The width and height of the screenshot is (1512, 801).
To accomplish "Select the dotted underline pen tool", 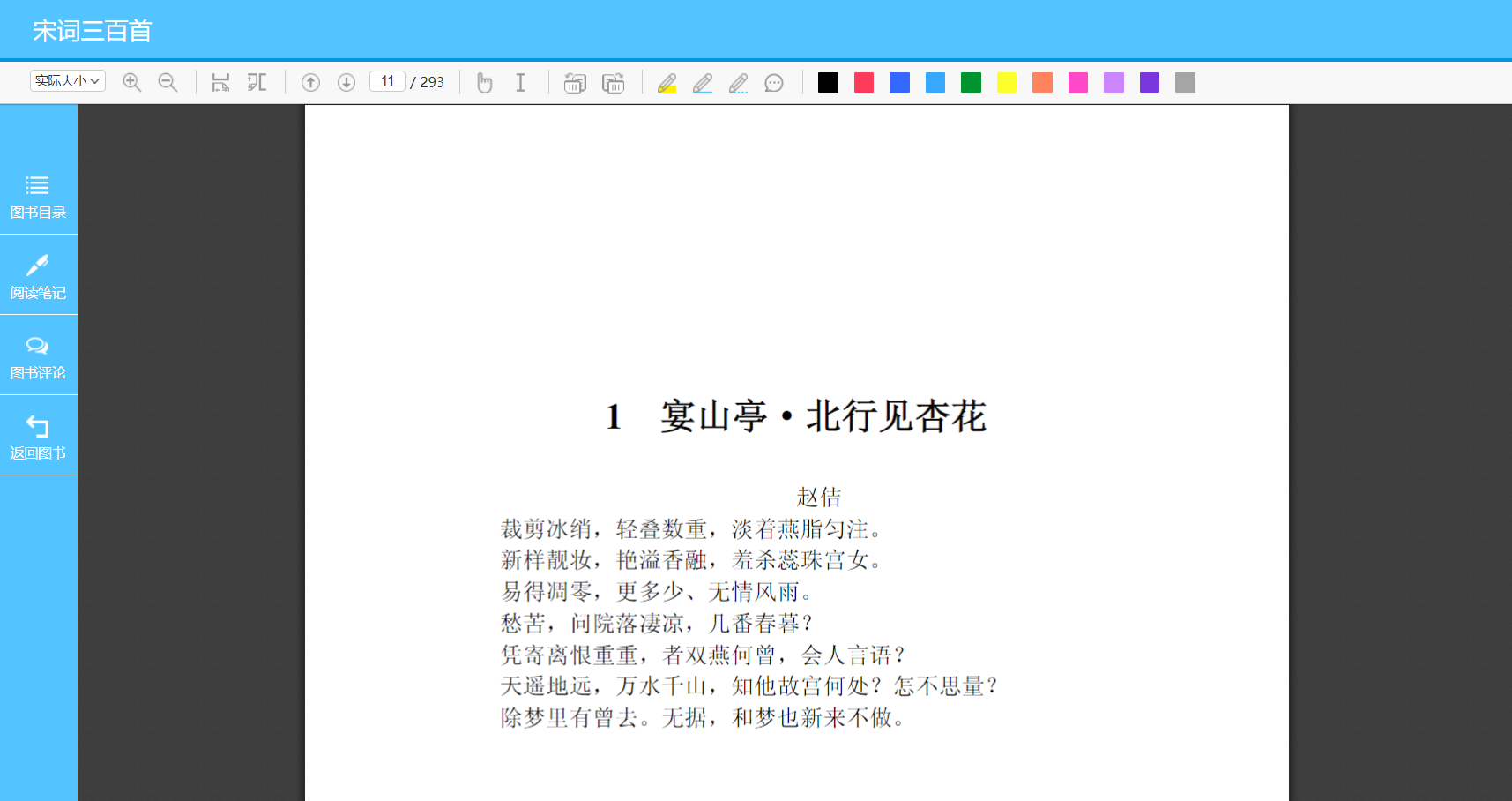I will click(739, 83).
